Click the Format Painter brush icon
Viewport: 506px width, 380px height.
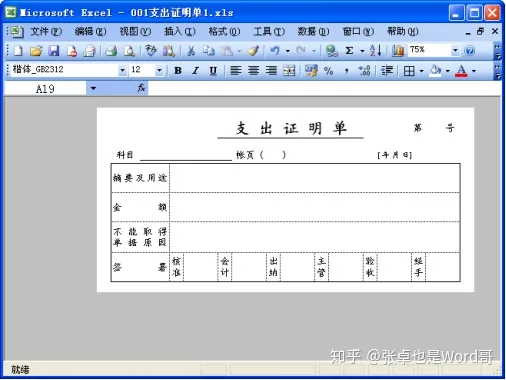[x=253, y=51]
